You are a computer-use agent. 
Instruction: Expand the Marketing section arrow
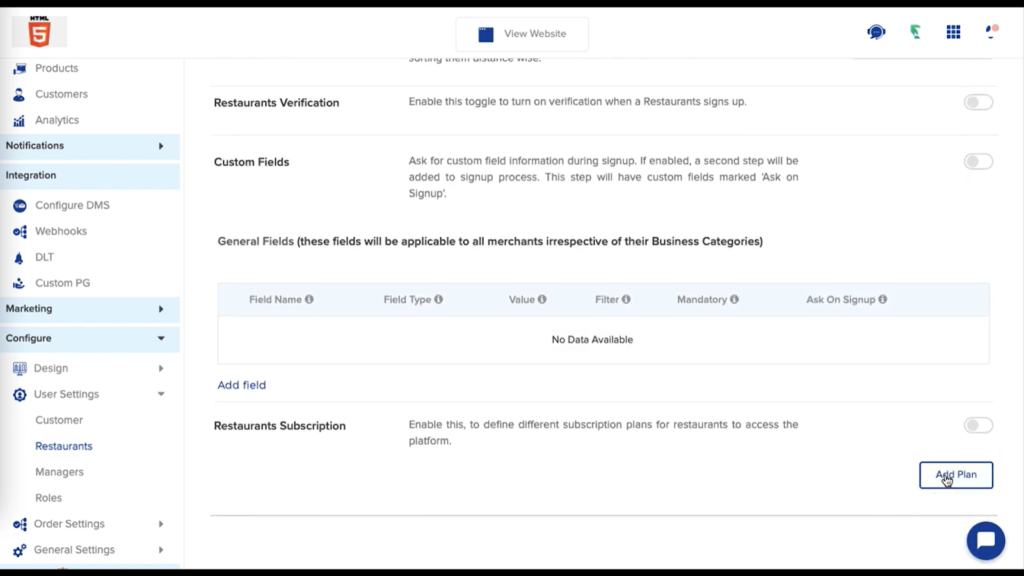pyautogui.click(x=161, y=309)
